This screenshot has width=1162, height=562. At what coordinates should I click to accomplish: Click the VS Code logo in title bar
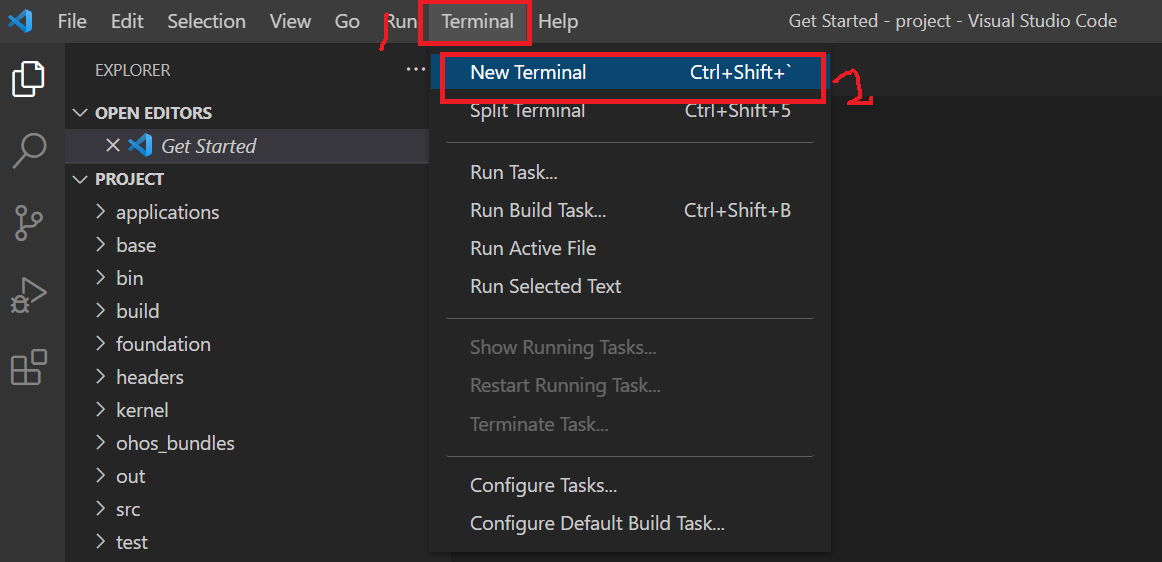coord(20,22)
